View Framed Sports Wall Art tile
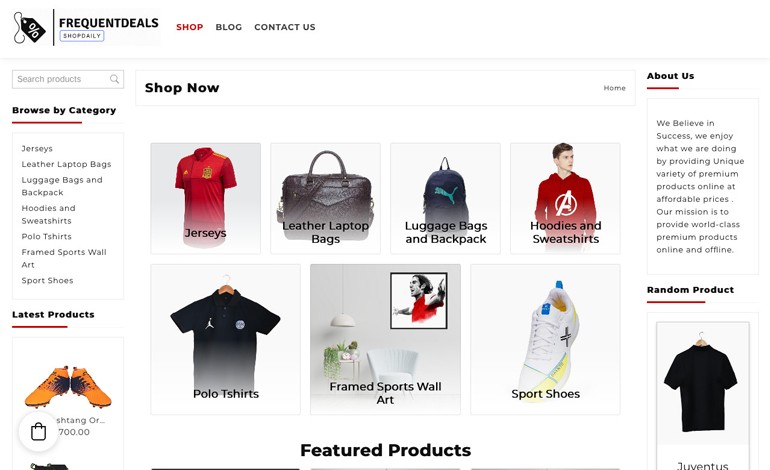Viewport: 770px width, 470px height. point(385,339)
